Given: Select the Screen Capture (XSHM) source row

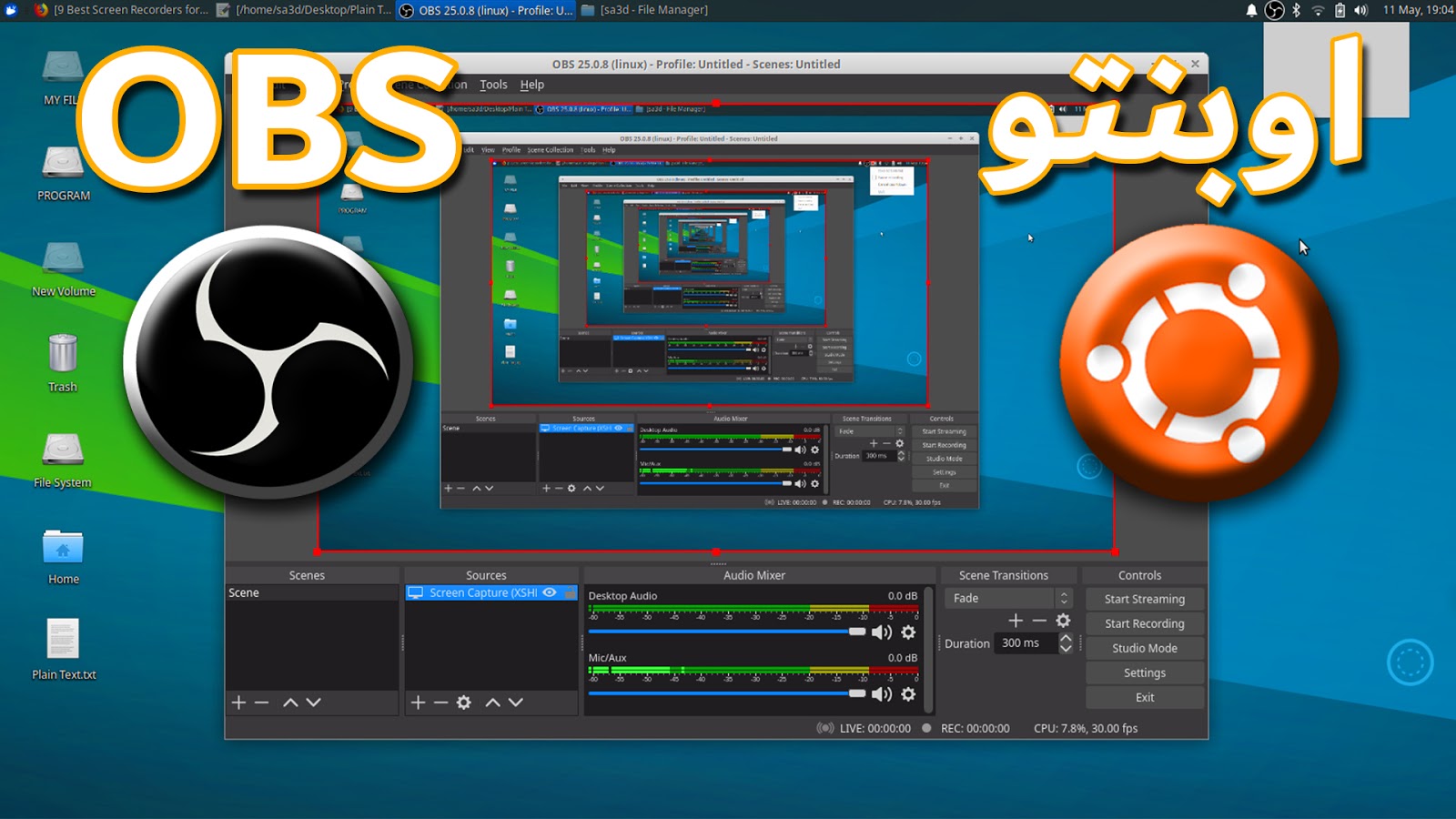Looking at the screenshot, I should point(491,592).
